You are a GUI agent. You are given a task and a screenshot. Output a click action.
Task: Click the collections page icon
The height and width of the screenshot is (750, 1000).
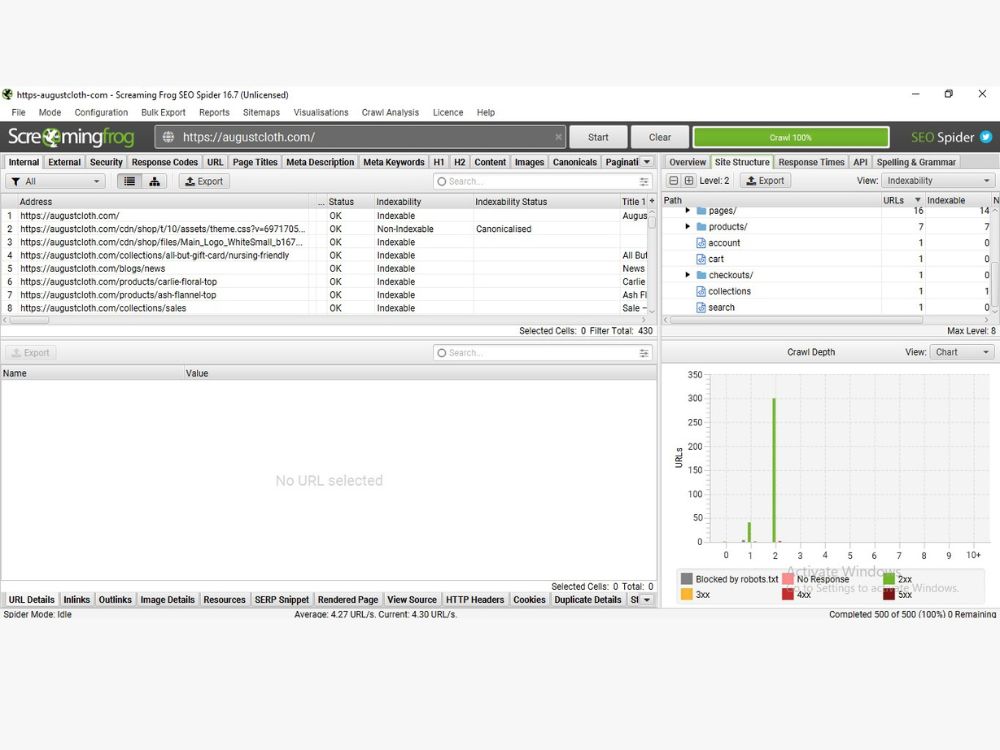[x=701, y=291]
